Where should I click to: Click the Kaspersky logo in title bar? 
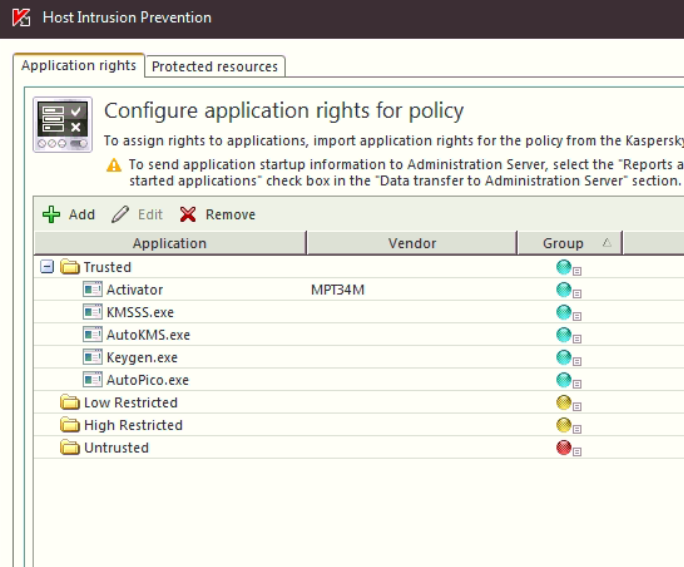(19, 18)
